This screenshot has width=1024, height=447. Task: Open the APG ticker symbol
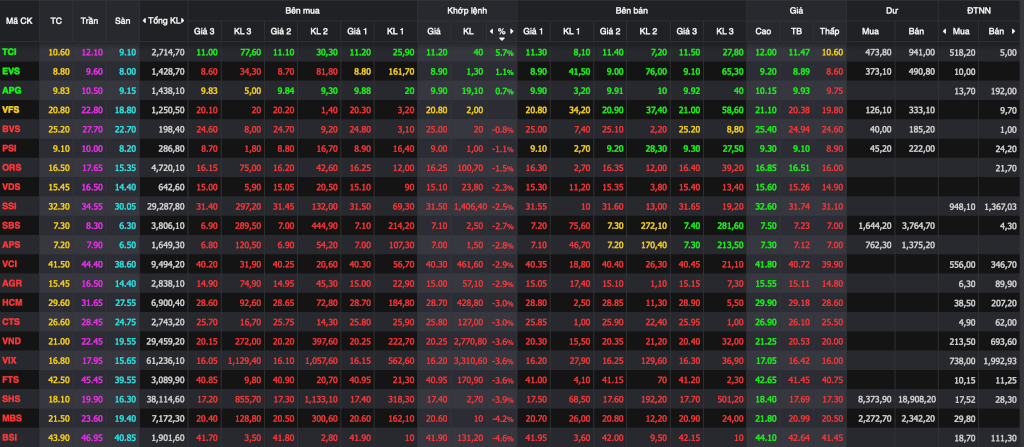tap(11, 90)
